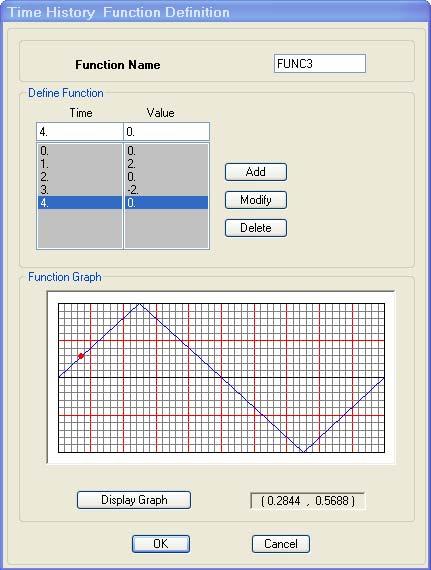Click the red marker dot on graph

point(81,356)
